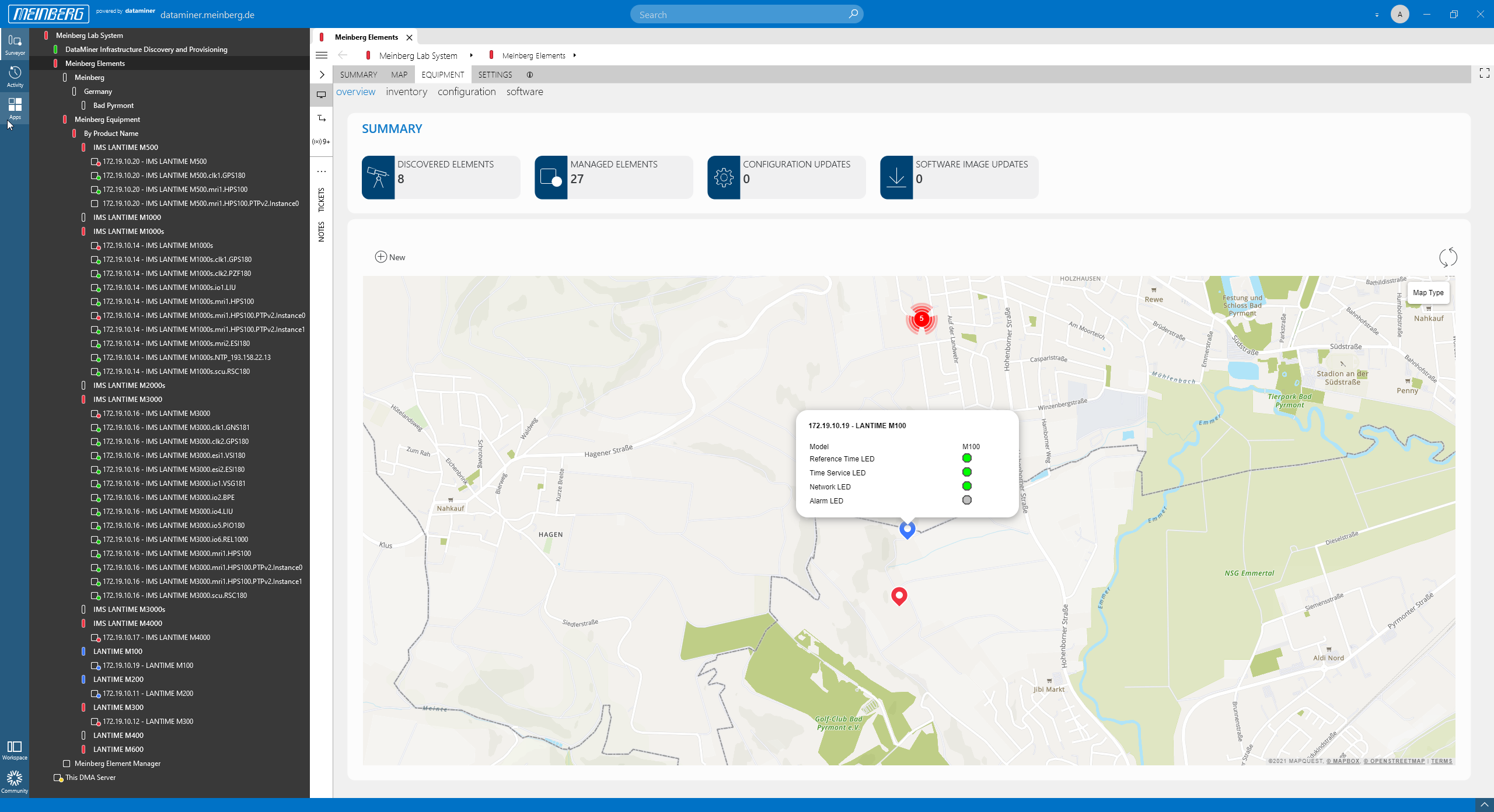The width and height of the screenshot is (1494, 812).
Task: Select DataMiner Infrastructure Discovery and Provisioning
Action: coord(146,50)
